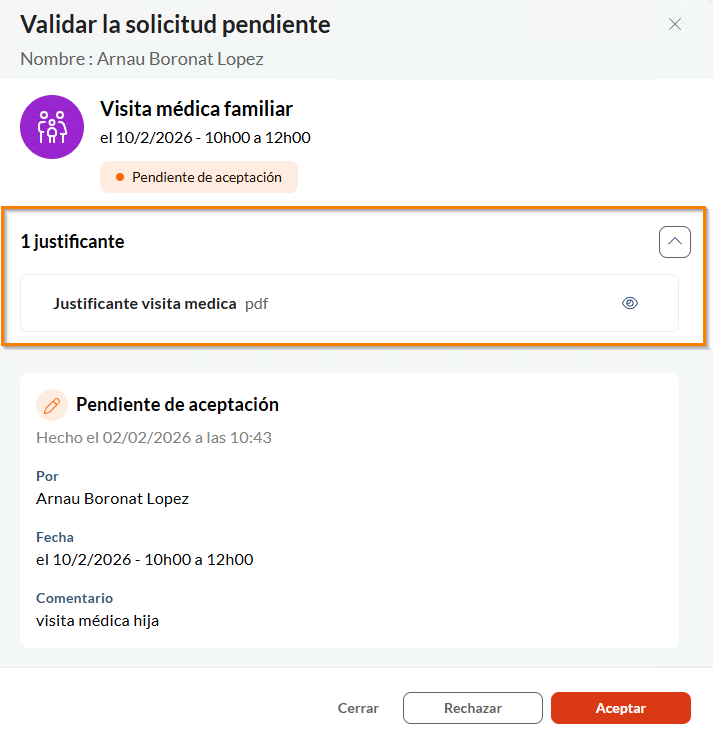Click Arnau Boronat Lopez under Por
Image resolution: width=713 pixels, height=745 pixels.
(112, 498)
